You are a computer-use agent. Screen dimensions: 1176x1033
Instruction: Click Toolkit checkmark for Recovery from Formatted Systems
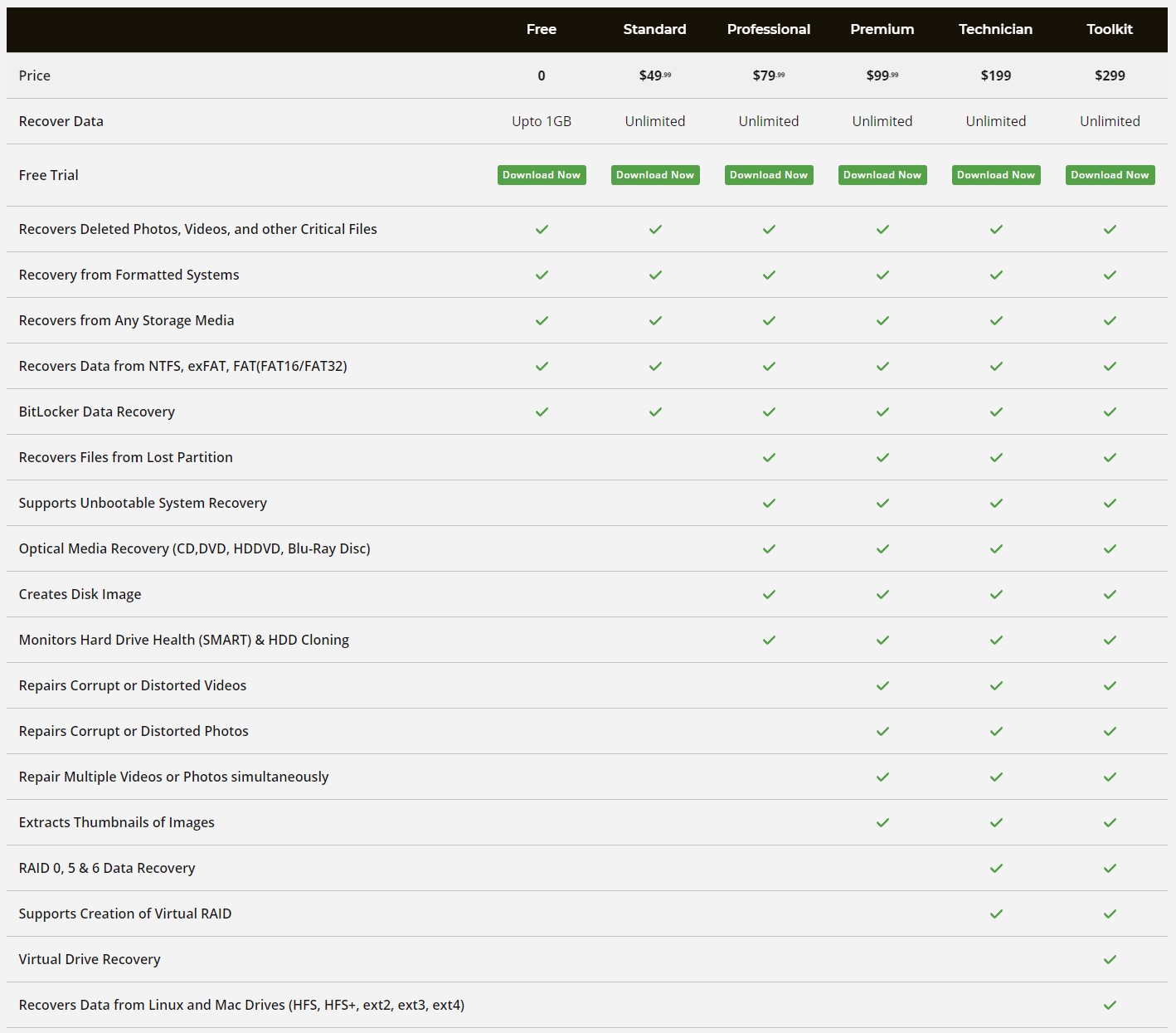(1110, 275)
